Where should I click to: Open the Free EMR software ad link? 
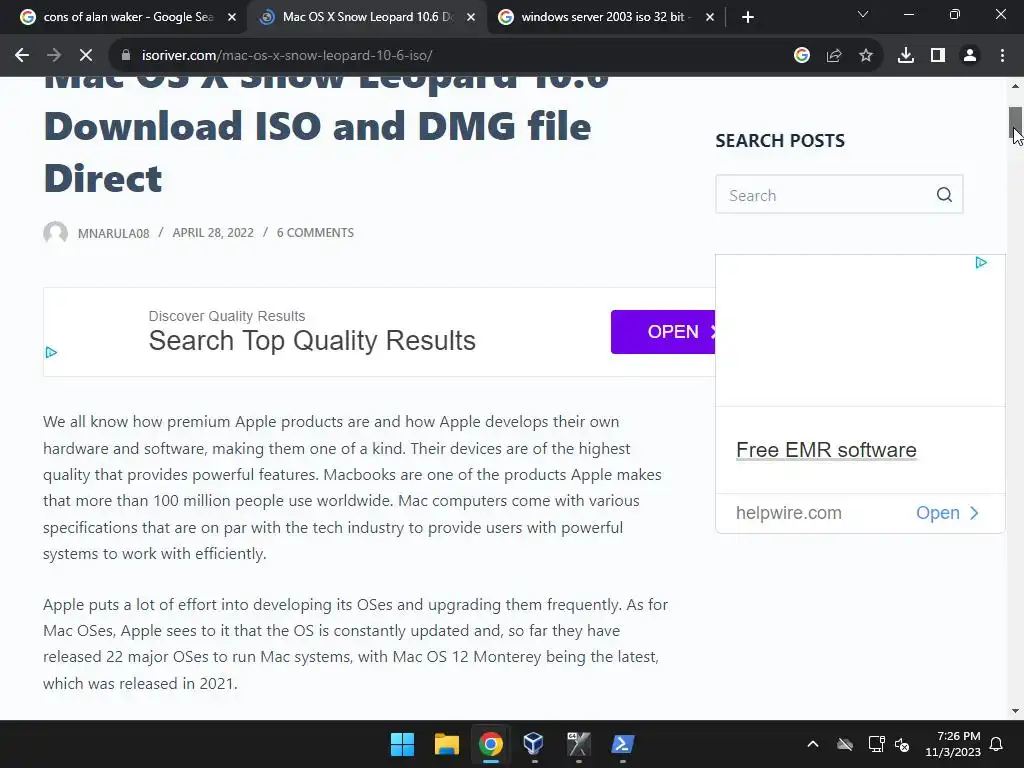click(826, 450)
